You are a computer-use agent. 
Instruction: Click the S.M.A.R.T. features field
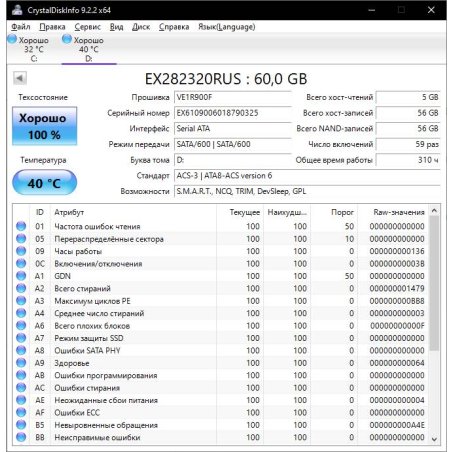point(307,191)
